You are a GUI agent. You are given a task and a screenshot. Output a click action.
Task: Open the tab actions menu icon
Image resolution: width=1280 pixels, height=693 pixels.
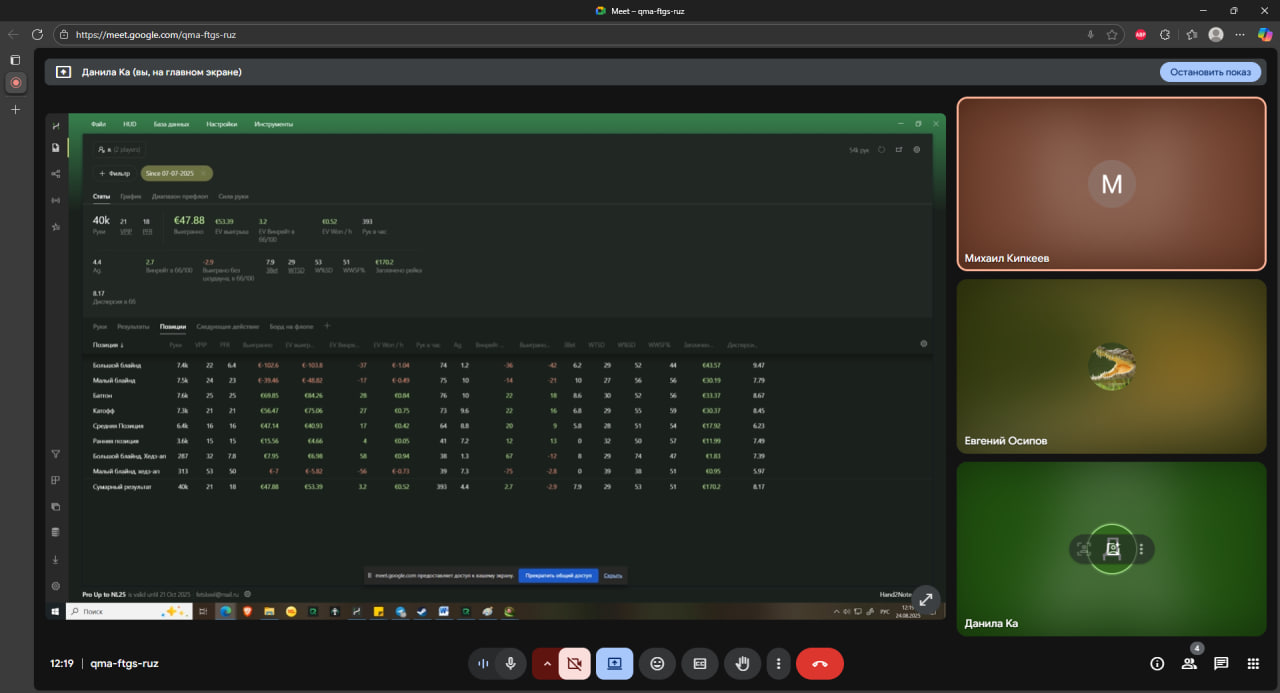pos(15,60)
